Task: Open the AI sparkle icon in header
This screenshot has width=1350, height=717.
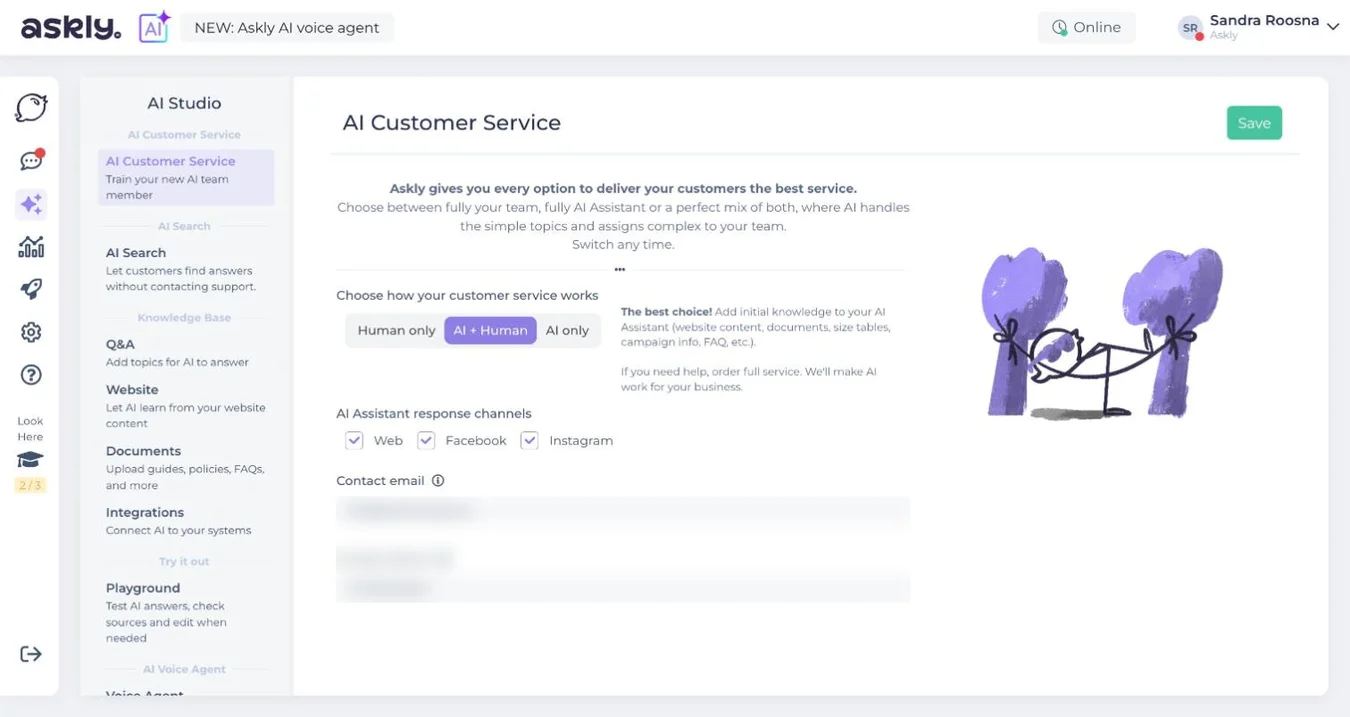Action: [154, 27]
